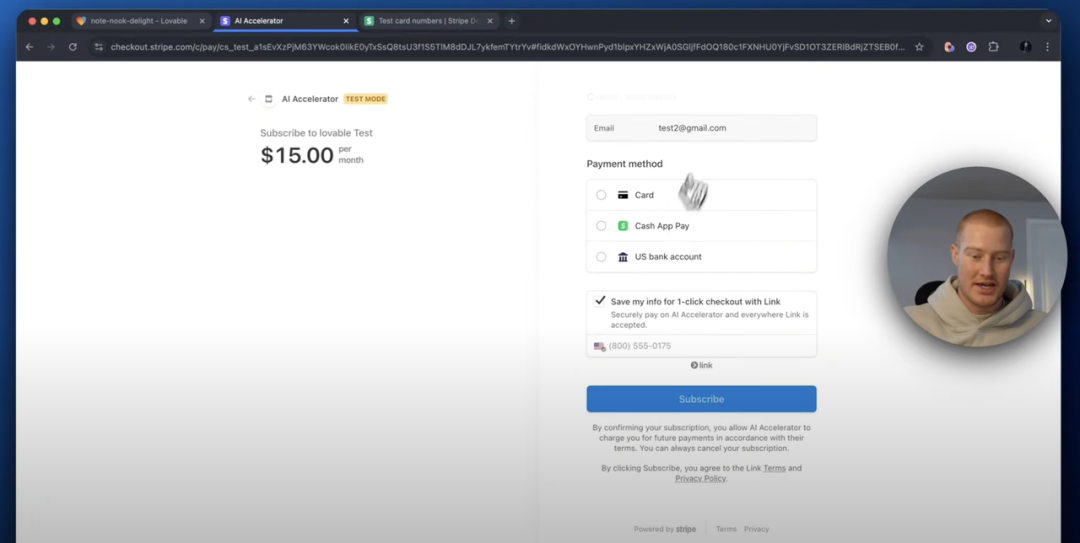Click the back arrow next to AI Accelerator
Viewport: 1080px width, 543px height.
point(251,99)
